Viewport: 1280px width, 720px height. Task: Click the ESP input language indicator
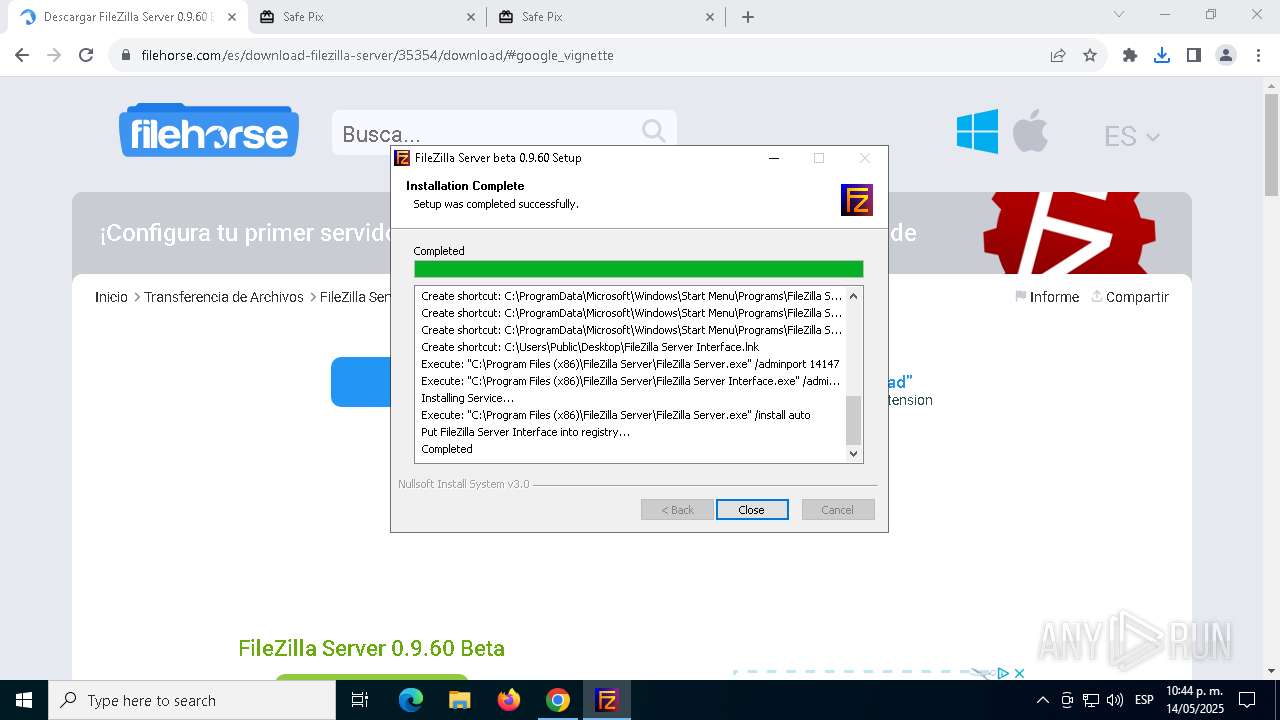pos(1144,700)
